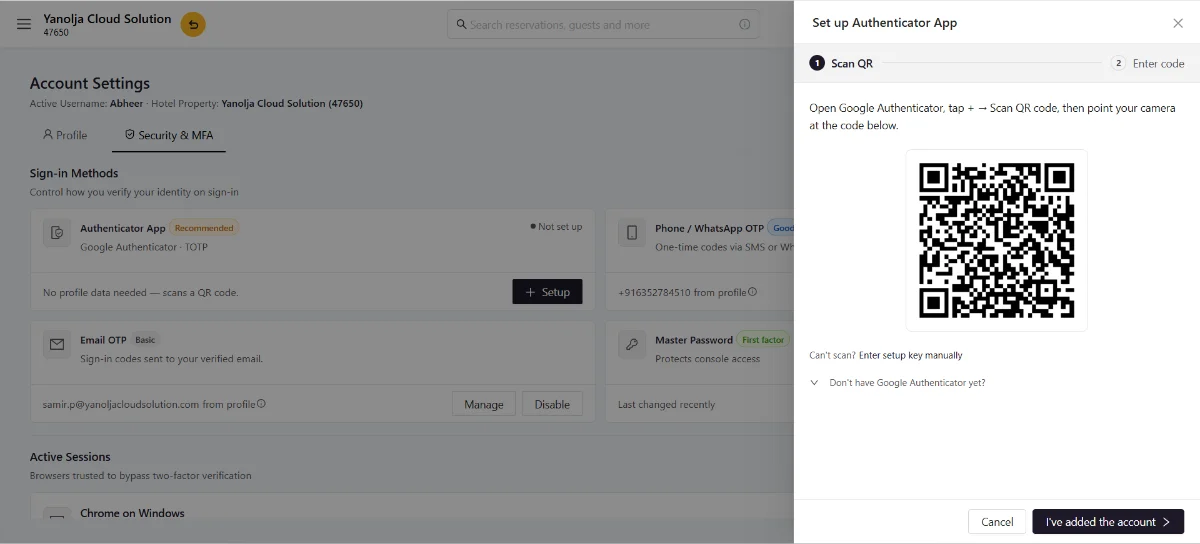Click the Phone / WhatsApp OTP phone icon
1200x544 pixels.
[x=632, y=233]
